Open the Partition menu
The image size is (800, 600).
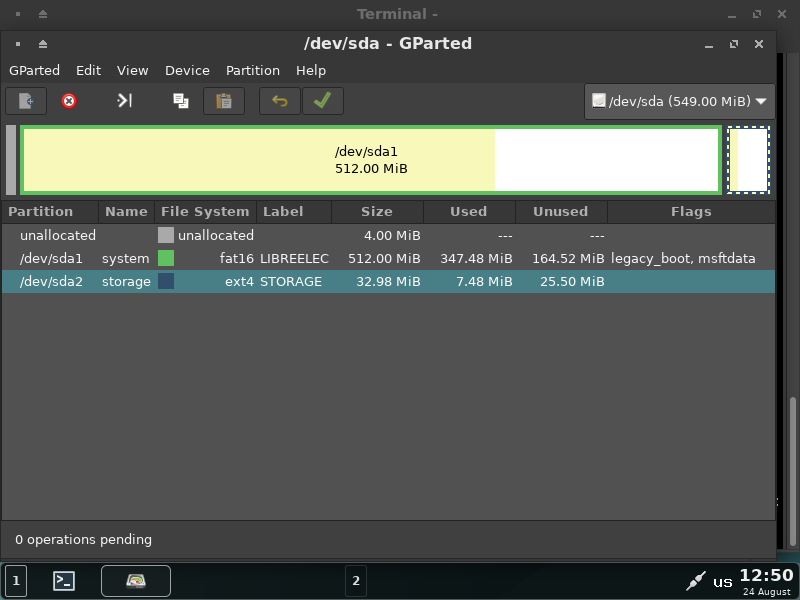pyautogui.click(x=252, y=70)
